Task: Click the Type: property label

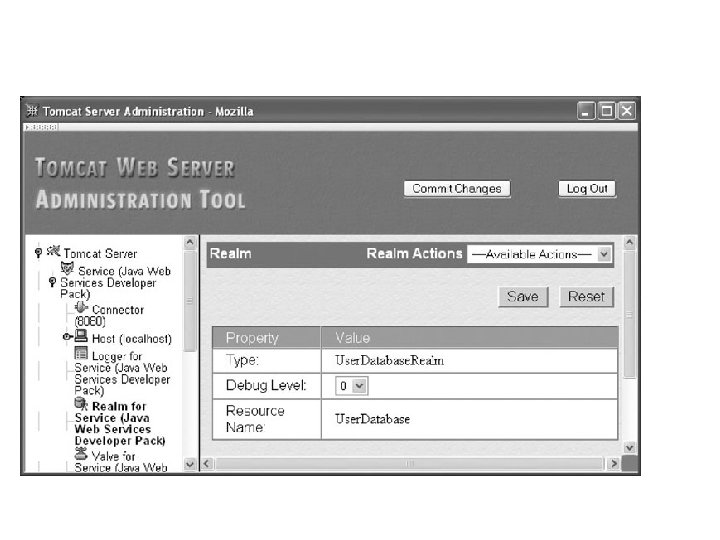Action: (242, 360)
